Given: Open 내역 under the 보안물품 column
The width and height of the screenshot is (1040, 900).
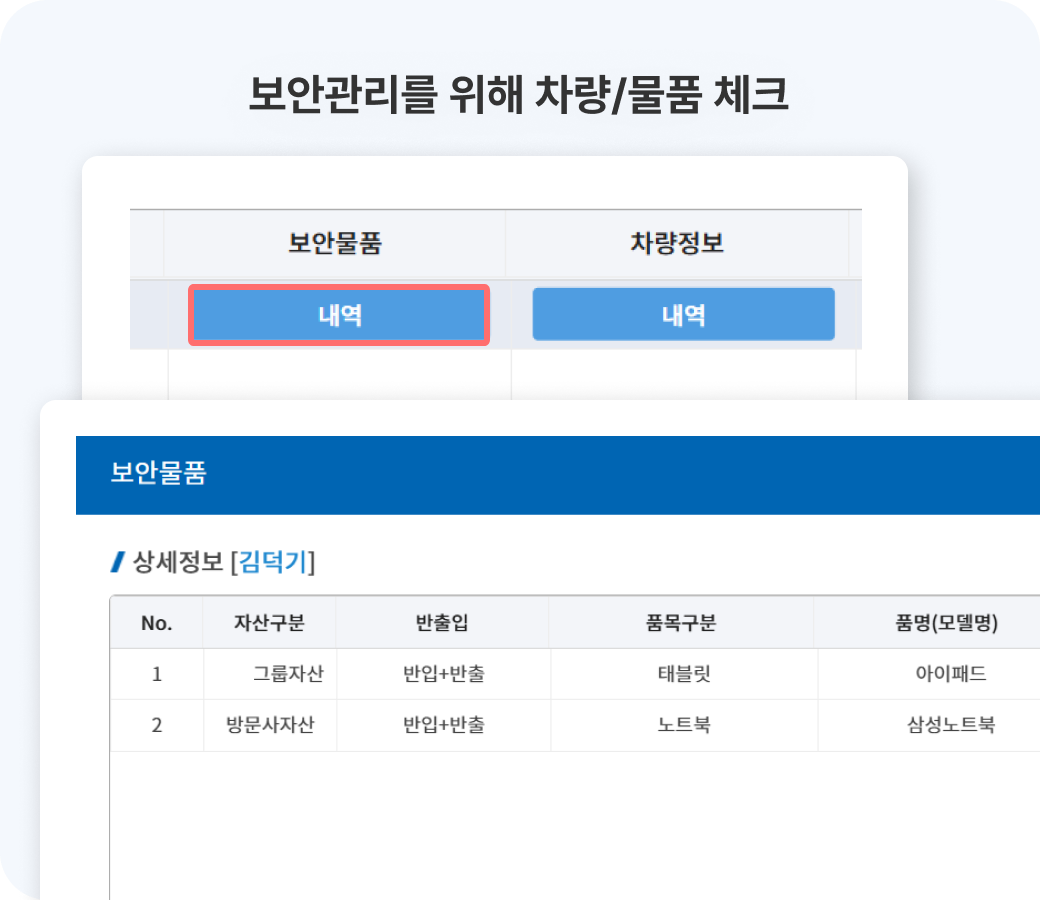Looking at the screenshot, I should pyautogui.click(x=339, y=315).
